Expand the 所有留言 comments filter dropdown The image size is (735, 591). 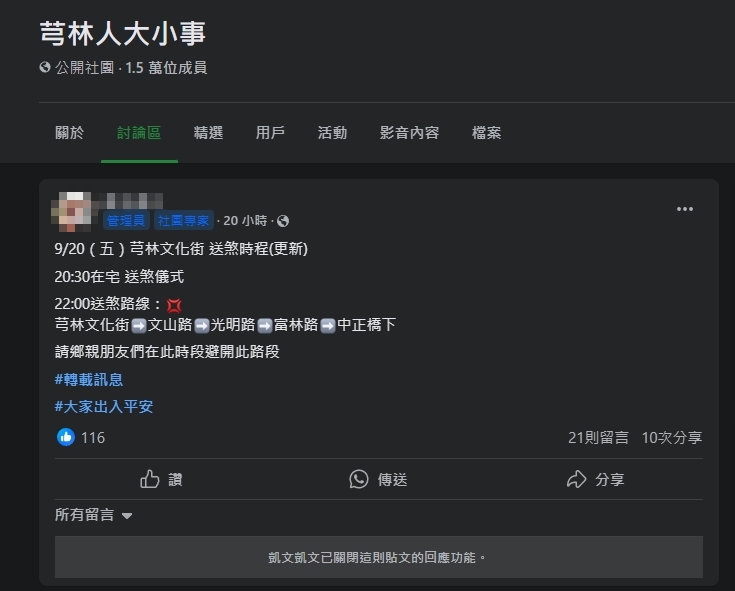click(x=93, y=515)
